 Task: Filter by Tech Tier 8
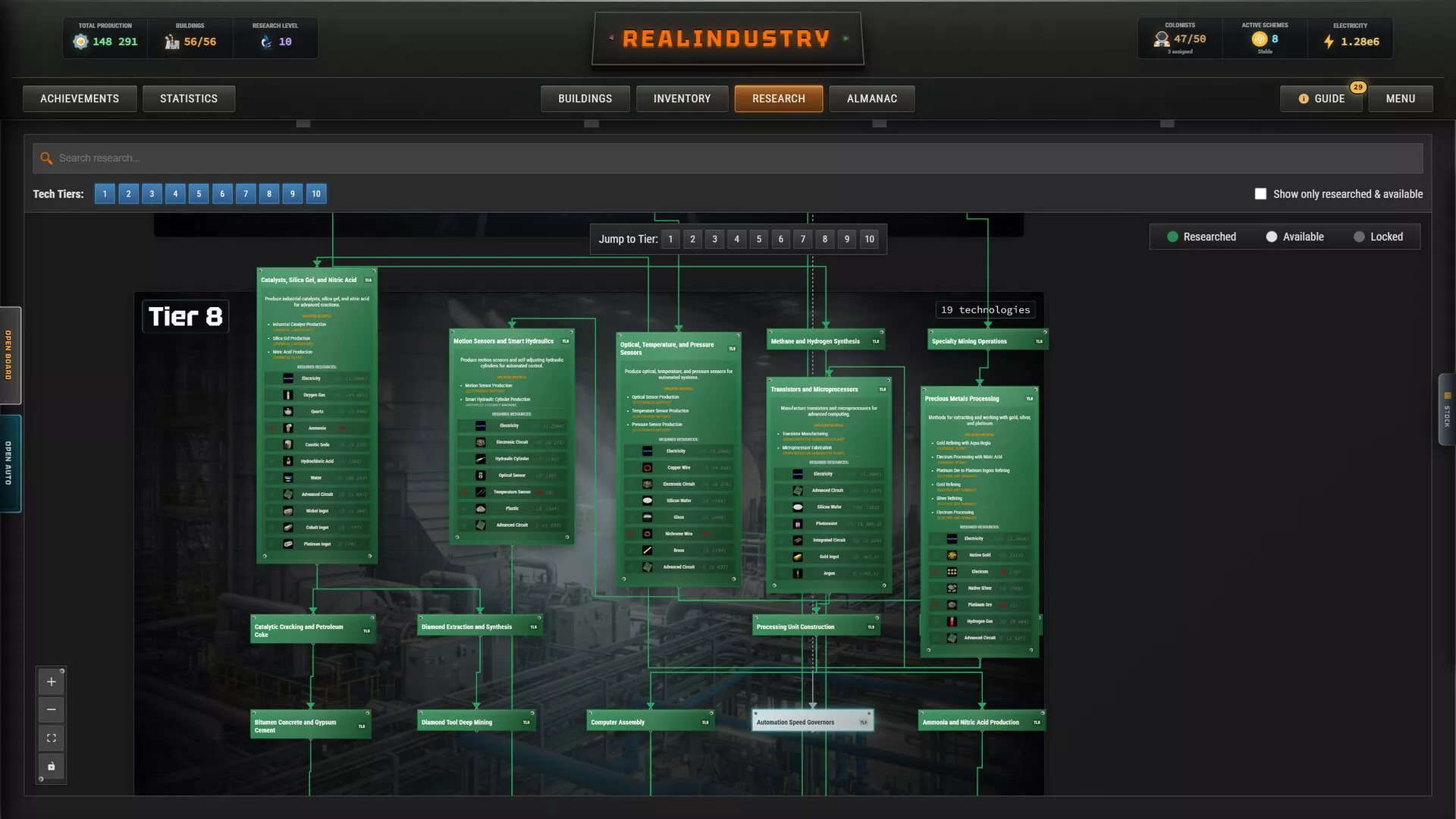pyautogui.click(x=269, y=194)
